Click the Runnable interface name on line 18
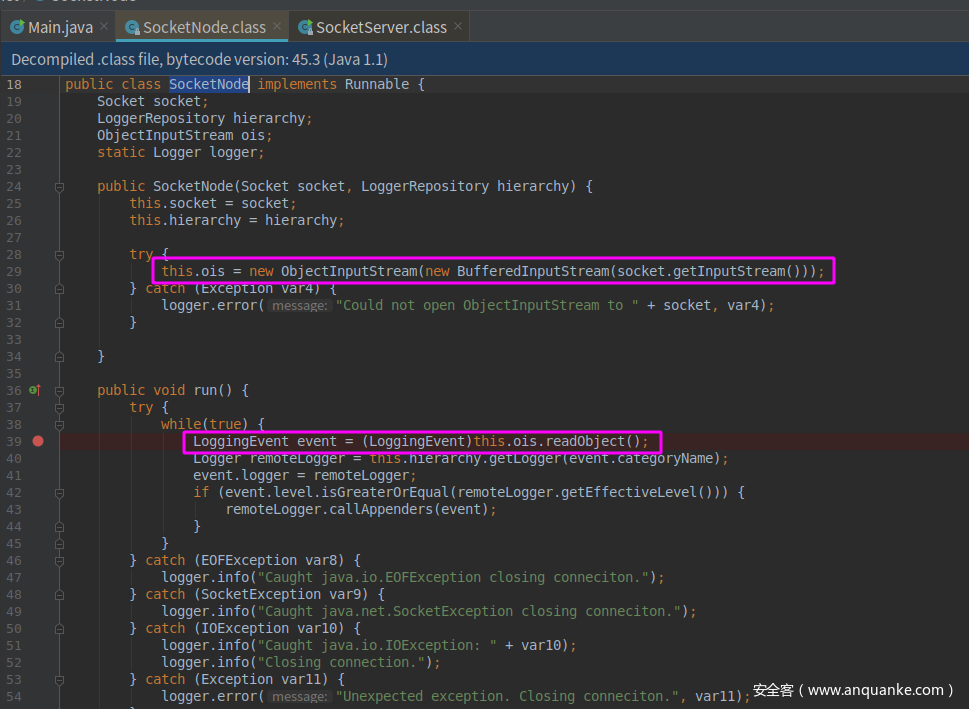969x709 pixels. click(x=376, y=84)
